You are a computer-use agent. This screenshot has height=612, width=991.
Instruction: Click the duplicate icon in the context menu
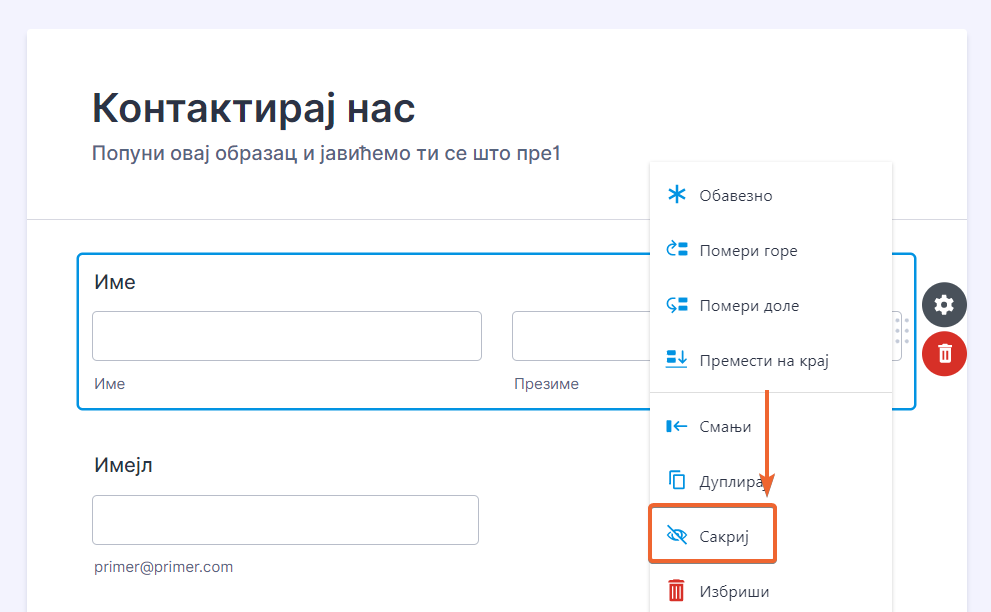677,481
